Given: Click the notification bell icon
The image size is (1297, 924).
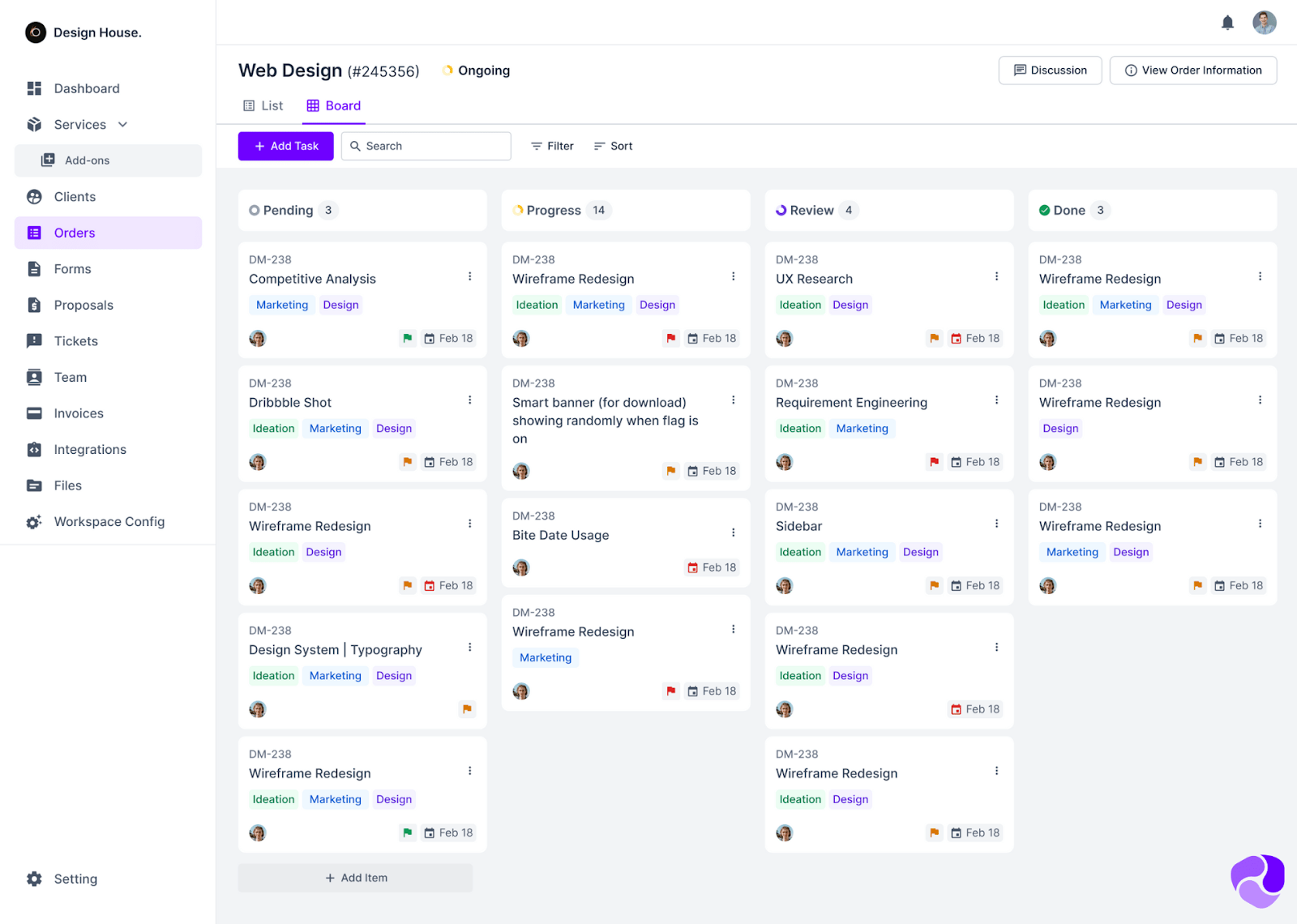Looking at the screenshot, I should [1227, 23].
